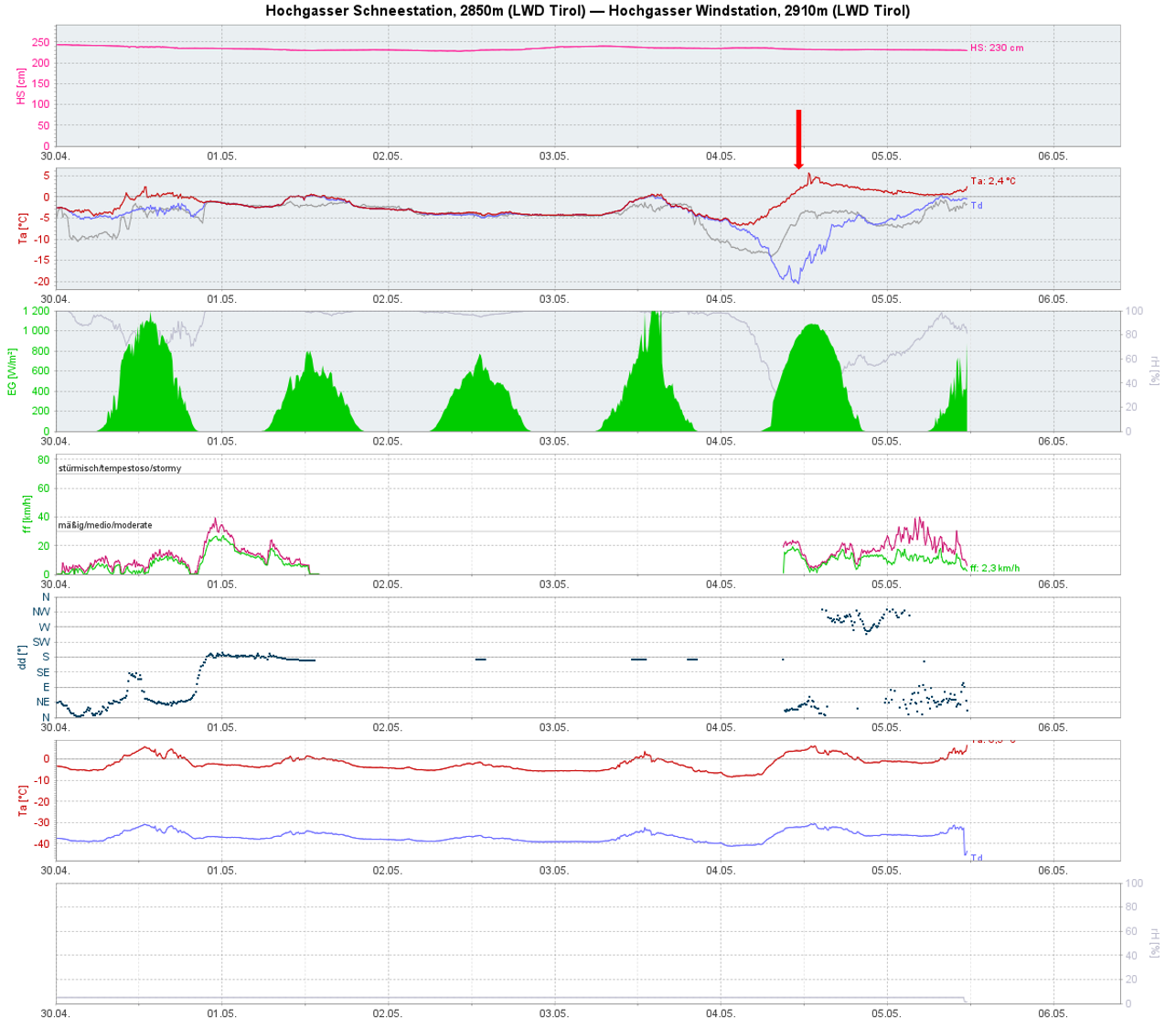Click the rH [%] axis title beside radiation chart
1176x1029 pixels.
point(1154,370)
